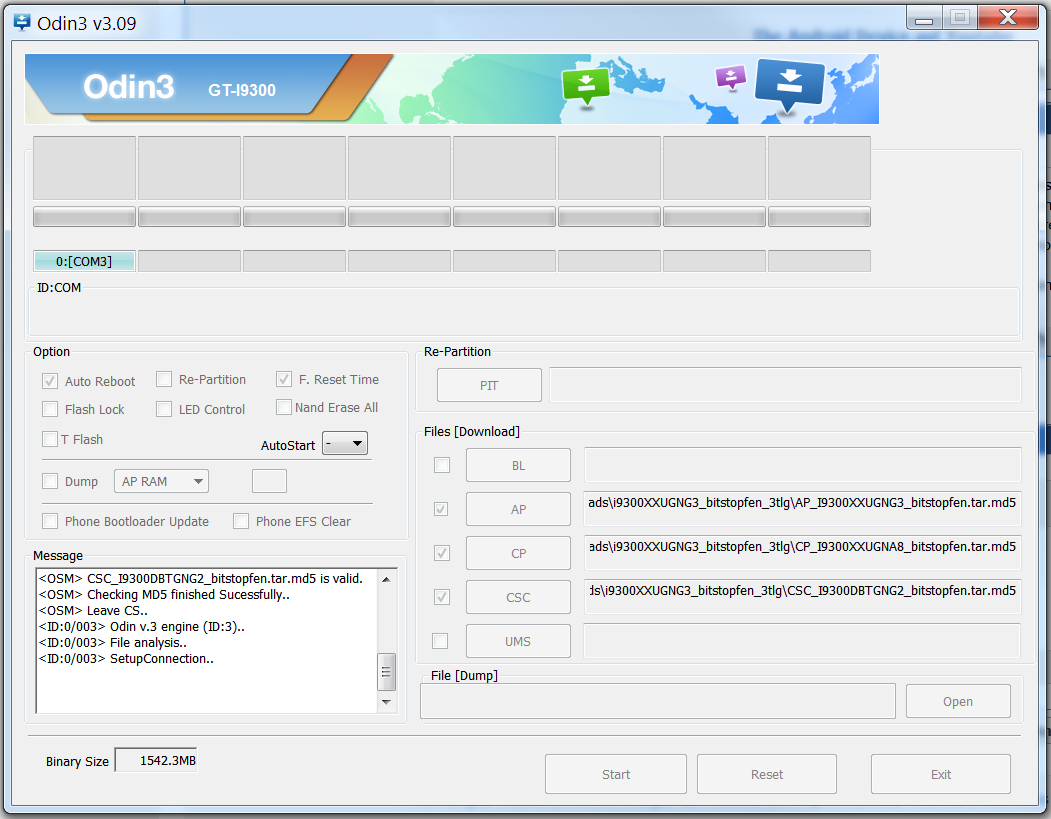Enable the Re-Partition checkbox

(164, 379)
